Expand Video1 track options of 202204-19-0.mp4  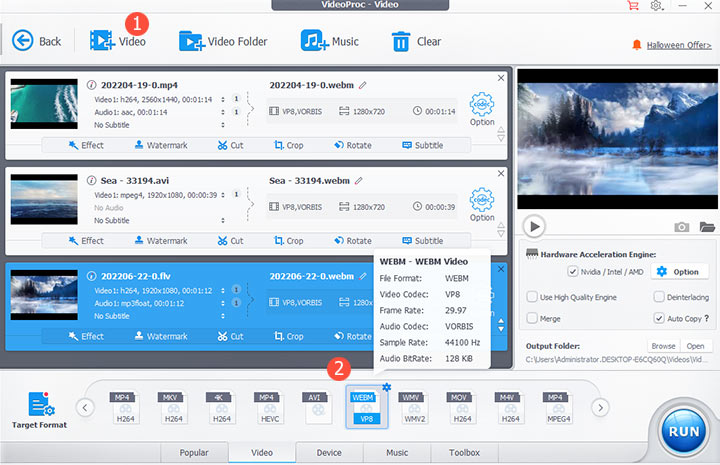tap(223, 99)
